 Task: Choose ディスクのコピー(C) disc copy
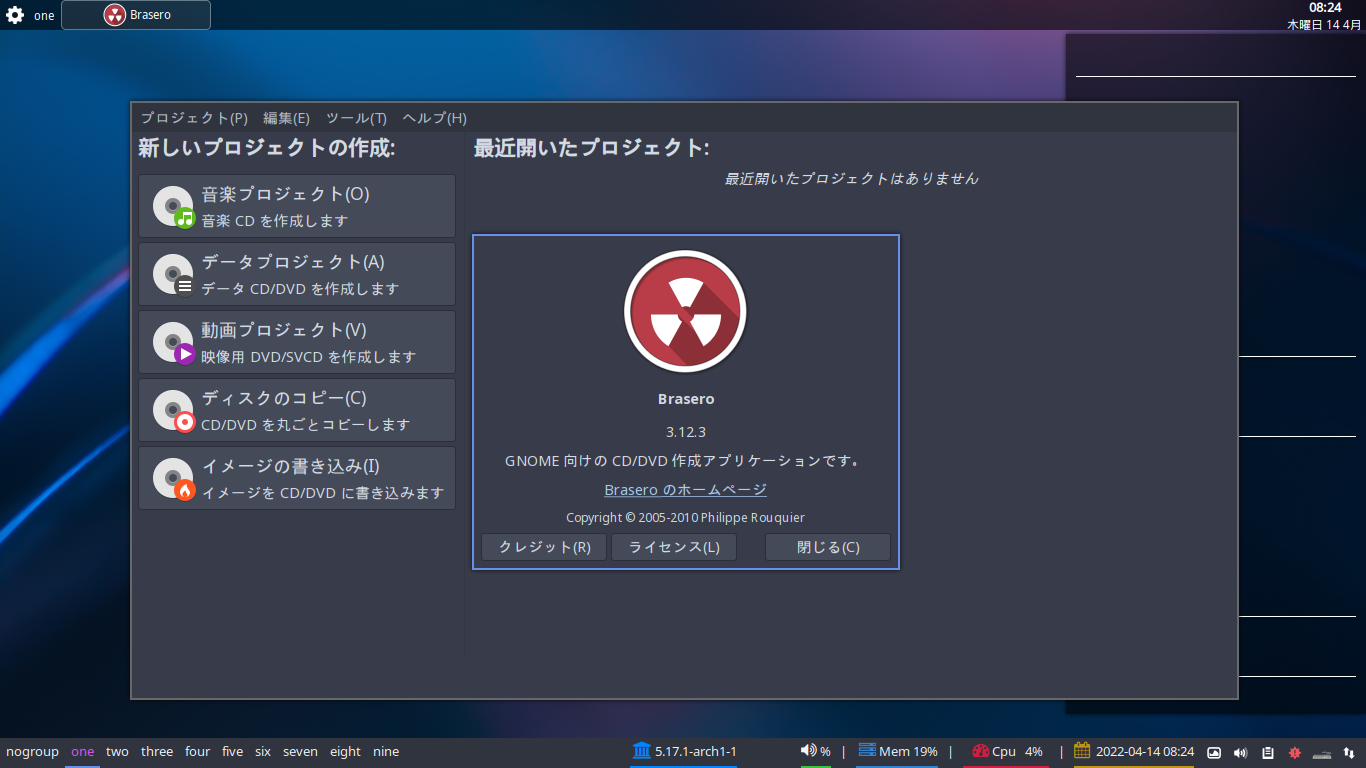(x=297, y=410)
